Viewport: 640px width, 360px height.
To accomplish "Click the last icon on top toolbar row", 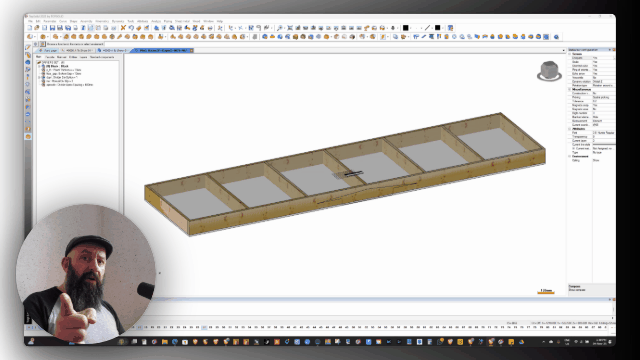I will pos(450,28).
